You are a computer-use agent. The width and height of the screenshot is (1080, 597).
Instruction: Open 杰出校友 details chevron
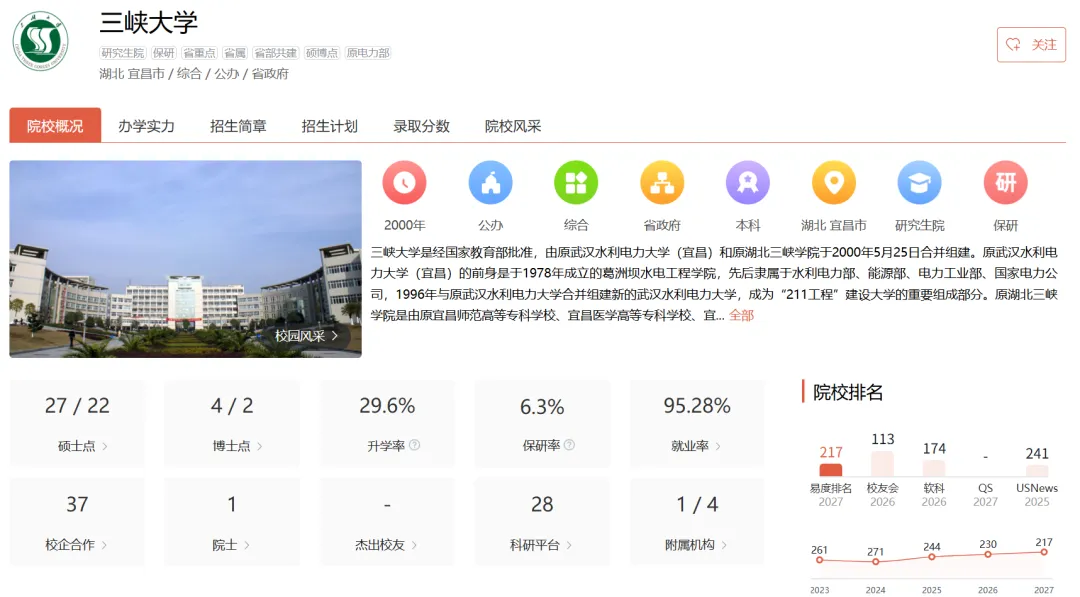415,545
